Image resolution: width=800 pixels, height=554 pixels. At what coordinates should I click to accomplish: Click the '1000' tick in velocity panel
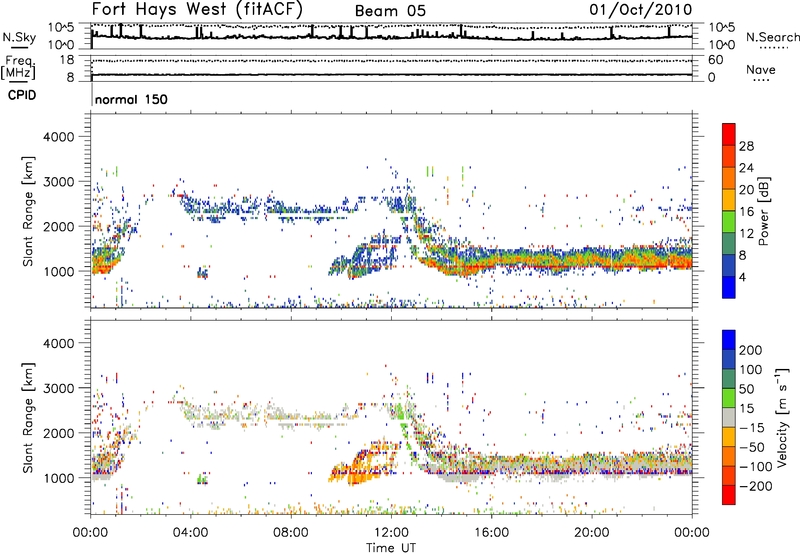pos(59,478)
